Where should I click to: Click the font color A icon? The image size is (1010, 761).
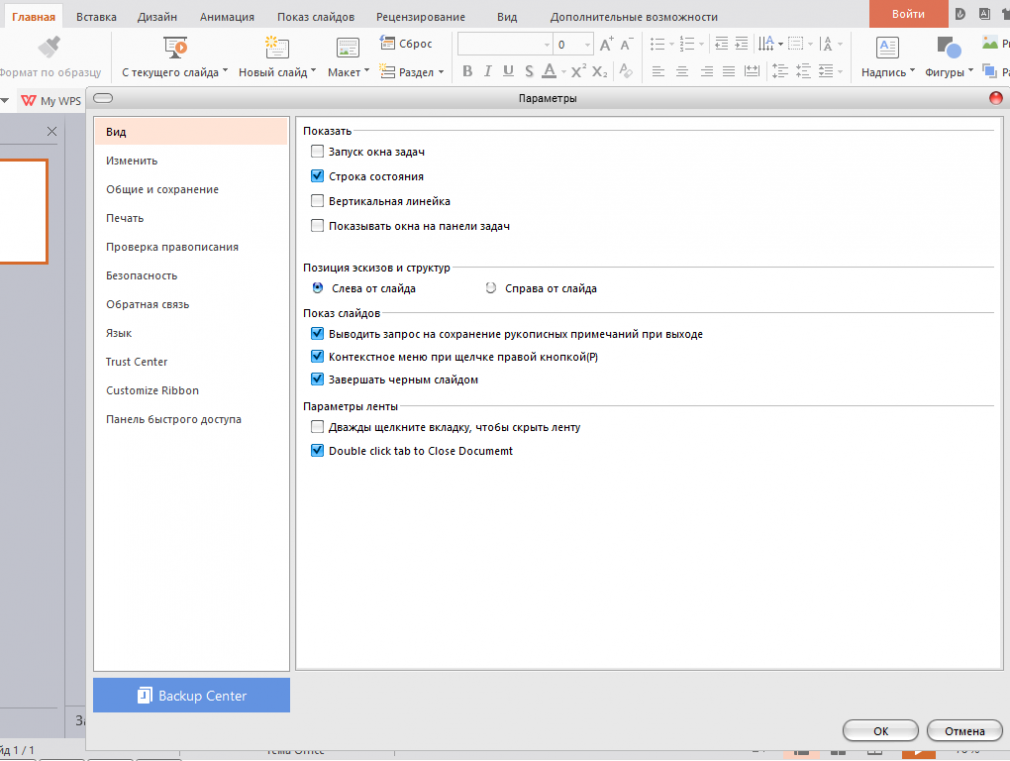[x=549, y=71]
